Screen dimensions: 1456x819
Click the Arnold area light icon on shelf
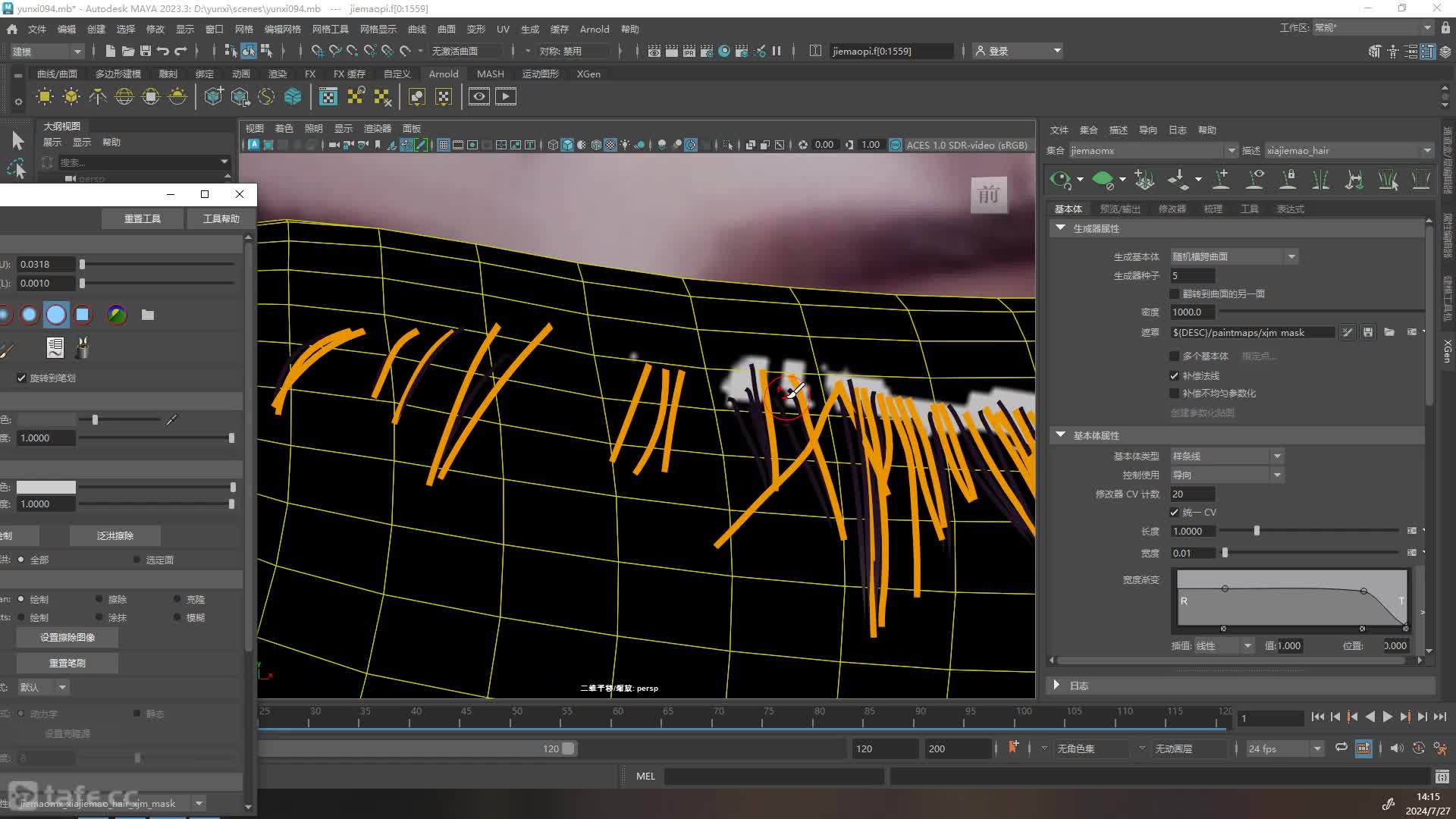point(45,96)
